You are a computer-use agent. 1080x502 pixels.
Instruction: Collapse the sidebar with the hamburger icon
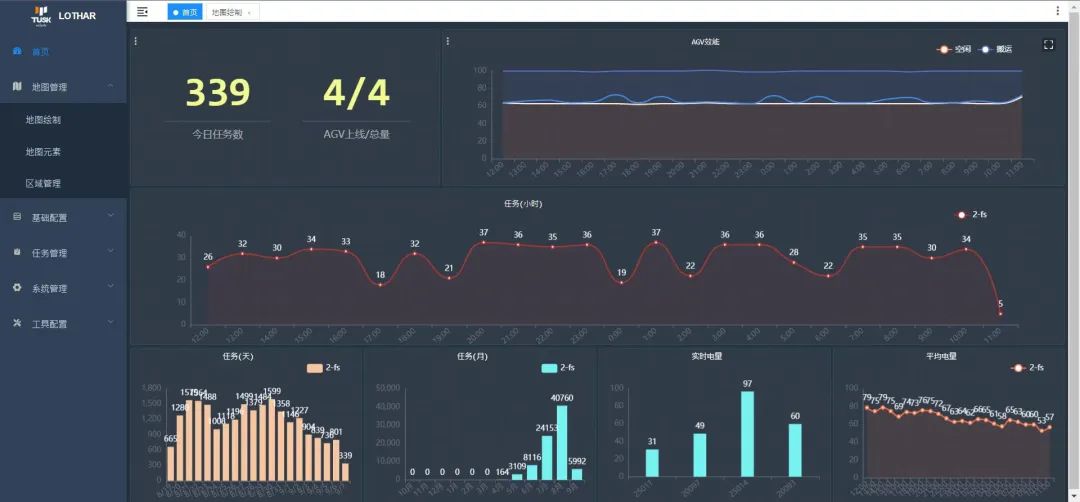coord(142,12)
